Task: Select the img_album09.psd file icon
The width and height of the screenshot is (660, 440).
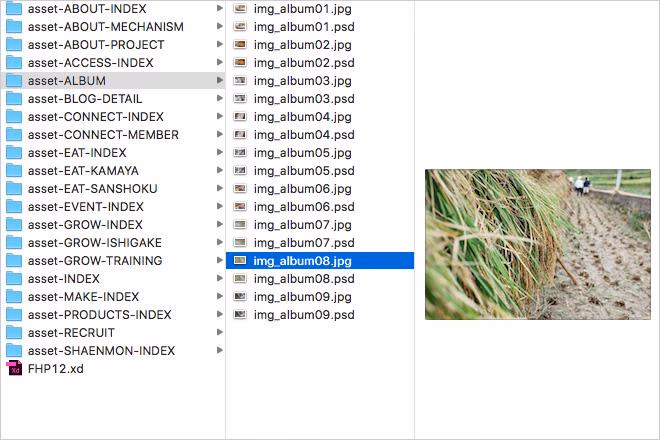Action: 240,314
